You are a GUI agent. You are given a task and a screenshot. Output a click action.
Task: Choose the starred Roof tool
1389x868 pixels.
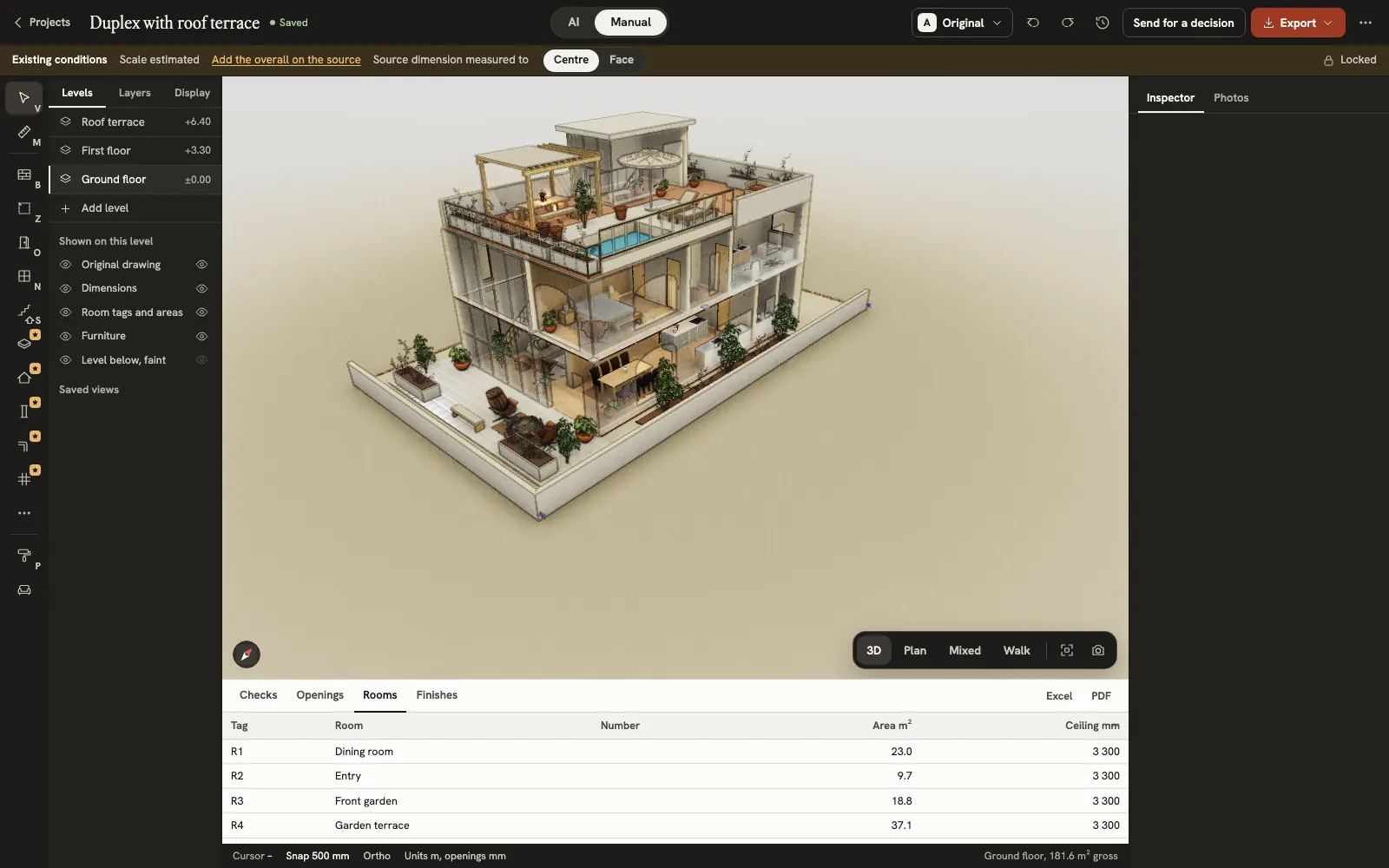click(x=24, y=378)
